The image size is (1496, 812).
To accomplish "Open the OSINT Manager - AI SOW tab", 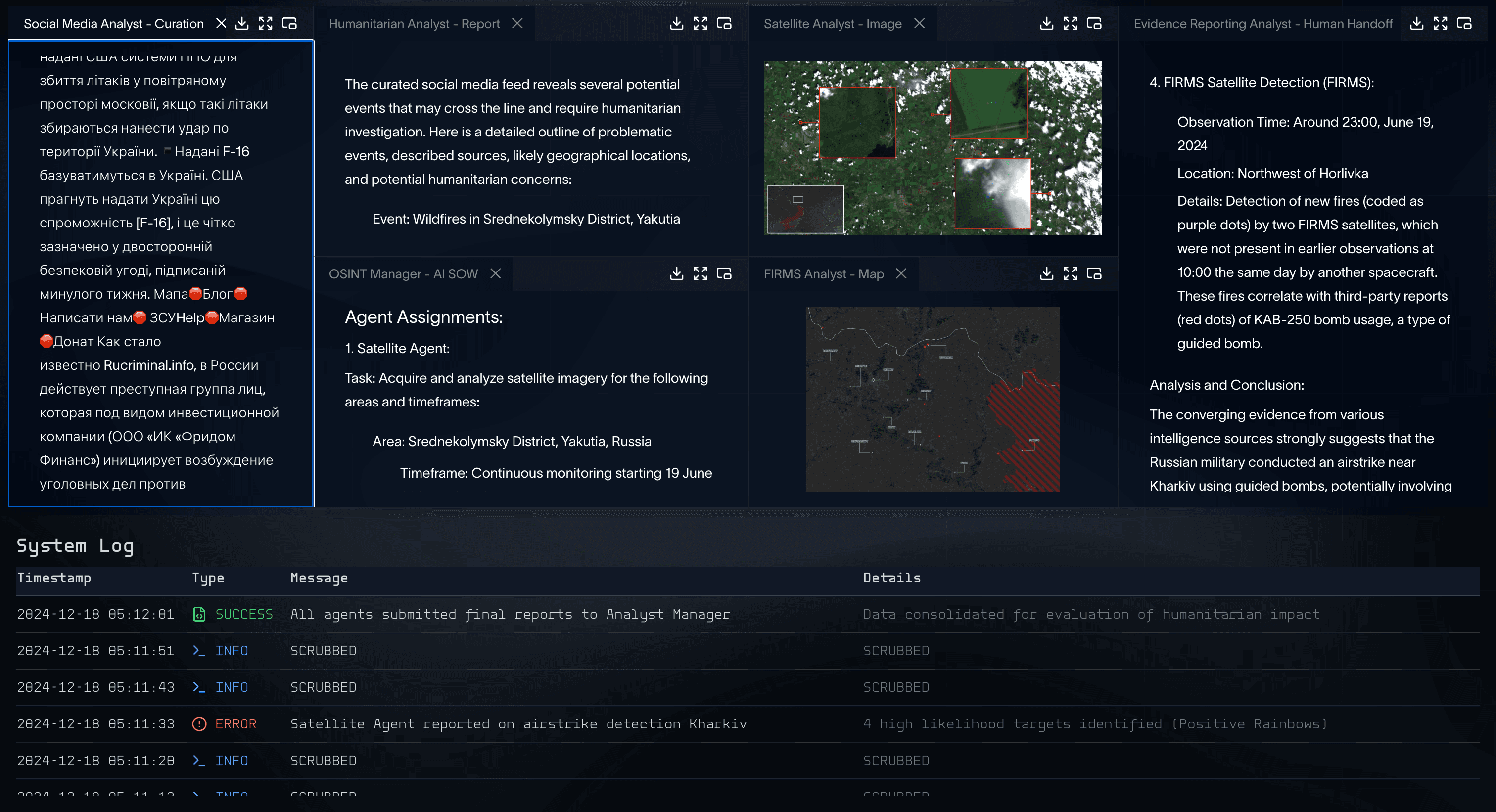I will (403, 274).
